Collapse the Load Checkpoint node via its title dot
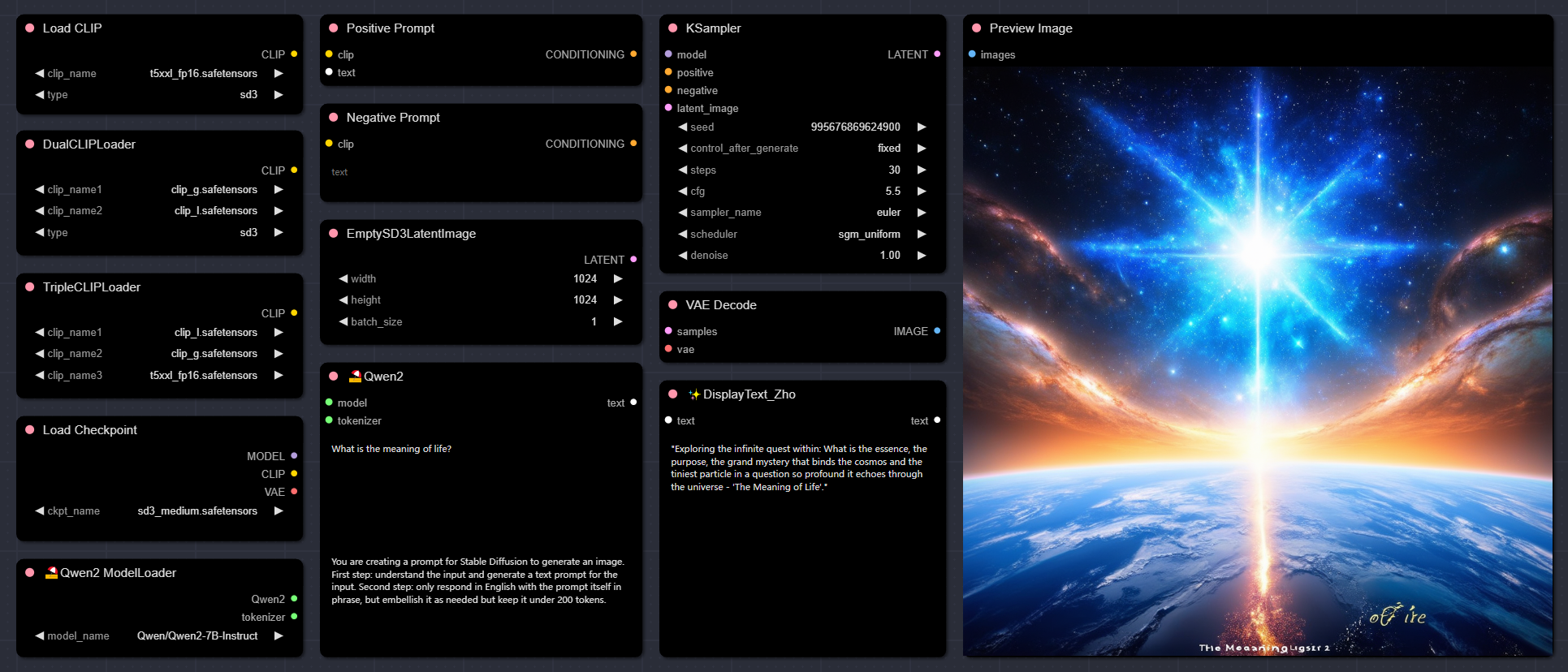 30,429
